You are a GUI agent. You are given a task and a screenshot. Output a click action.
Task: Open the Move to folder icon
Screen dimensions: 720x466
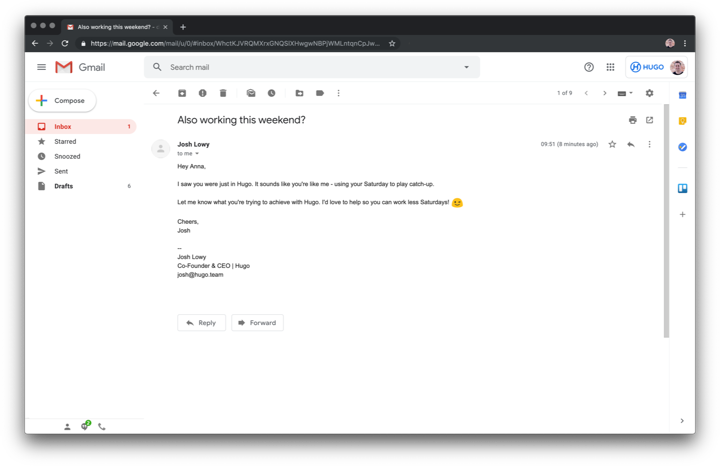click(299, 93)
